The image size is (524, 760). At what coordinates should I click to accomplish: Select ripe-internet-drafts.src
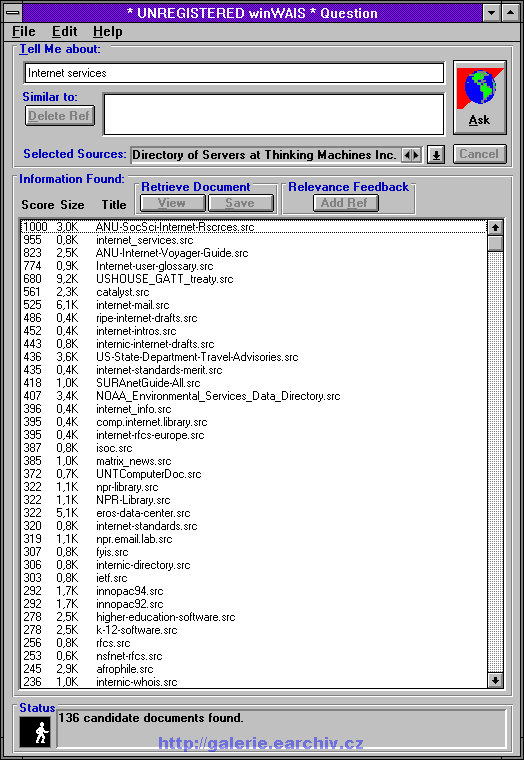tap(254, 318)
